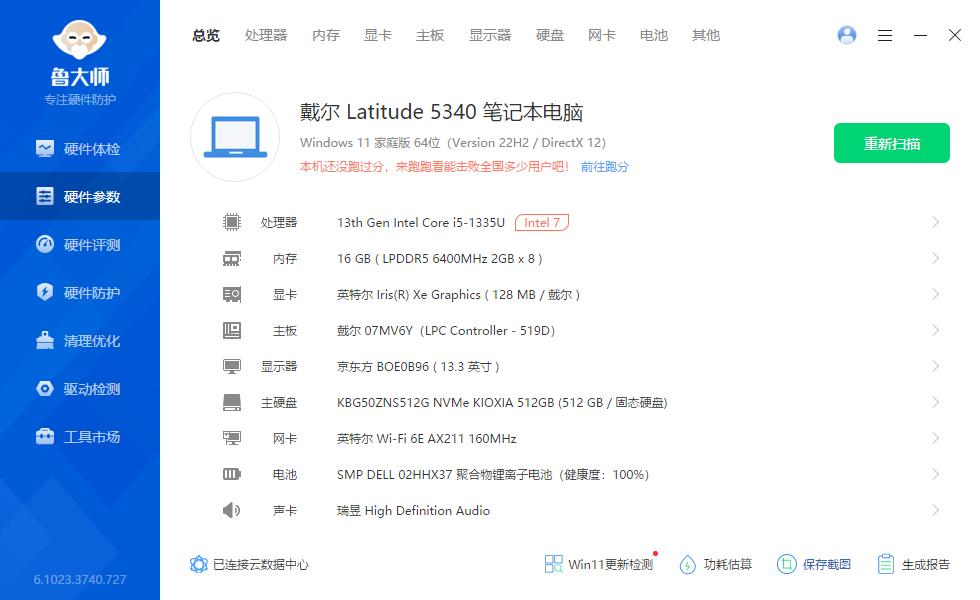Expand the 主硬盘 row chevron
The width and height of the screenshot is (980, 600).
coord(936,402)
